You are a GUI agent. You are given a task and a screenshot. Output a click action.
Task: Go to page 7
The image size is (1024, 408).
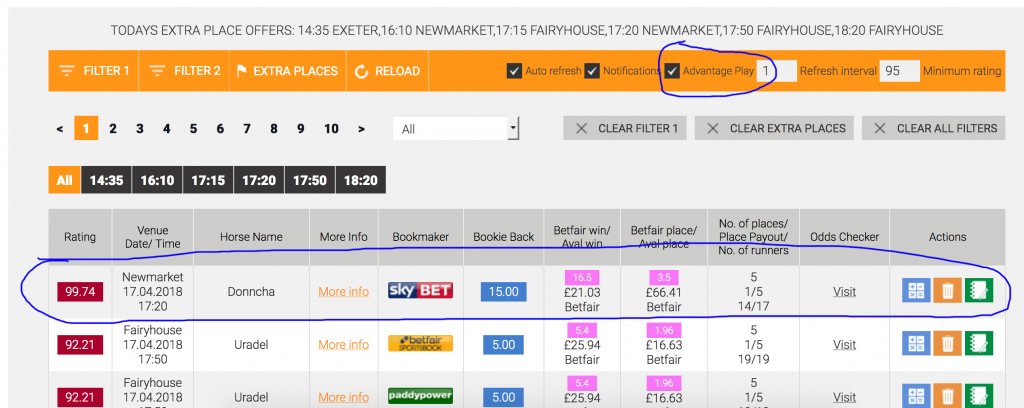pyautogui.click(x=247, y=129)
